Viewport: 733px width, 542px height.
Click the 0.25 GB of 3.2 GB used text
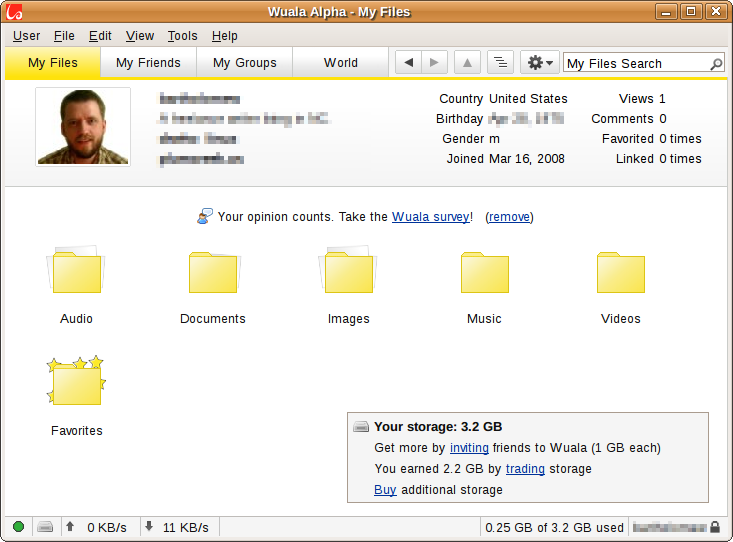tap(554, 528)
